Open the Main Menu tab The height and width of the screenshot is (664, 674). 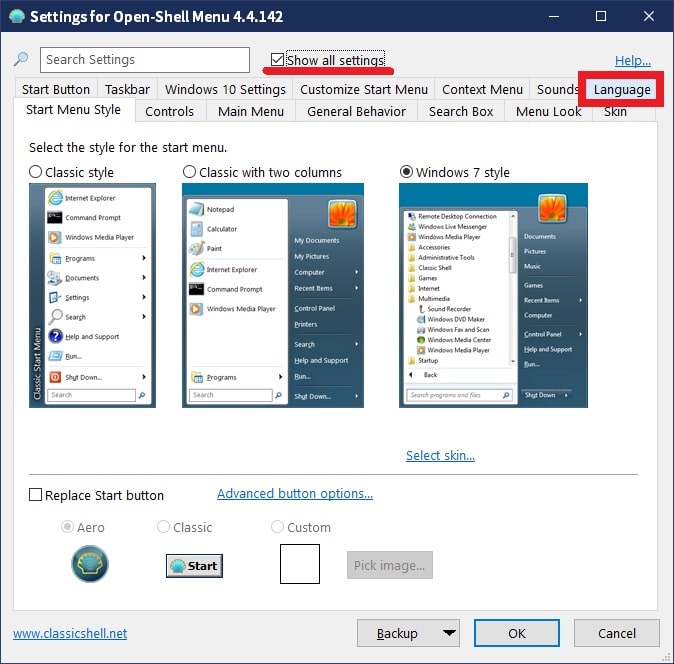coord(251,111)
